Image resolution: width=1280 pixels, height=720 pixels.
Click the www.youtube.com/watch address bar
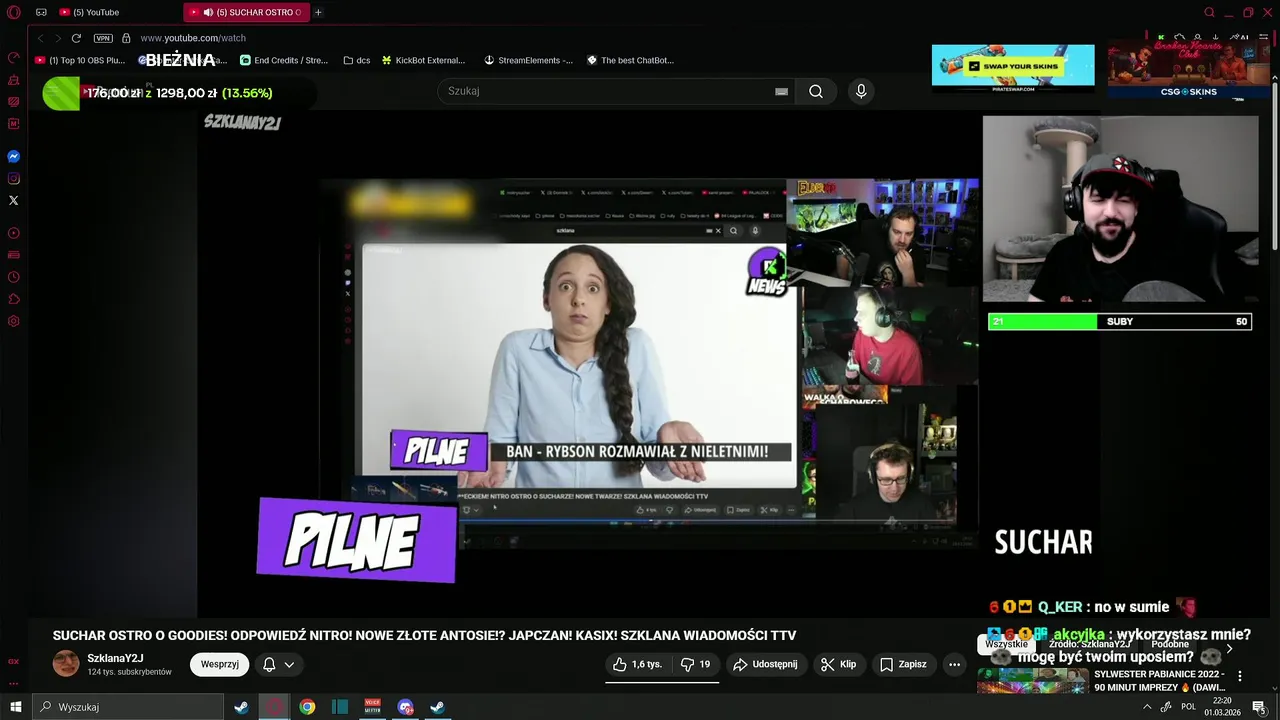point(193,38)
